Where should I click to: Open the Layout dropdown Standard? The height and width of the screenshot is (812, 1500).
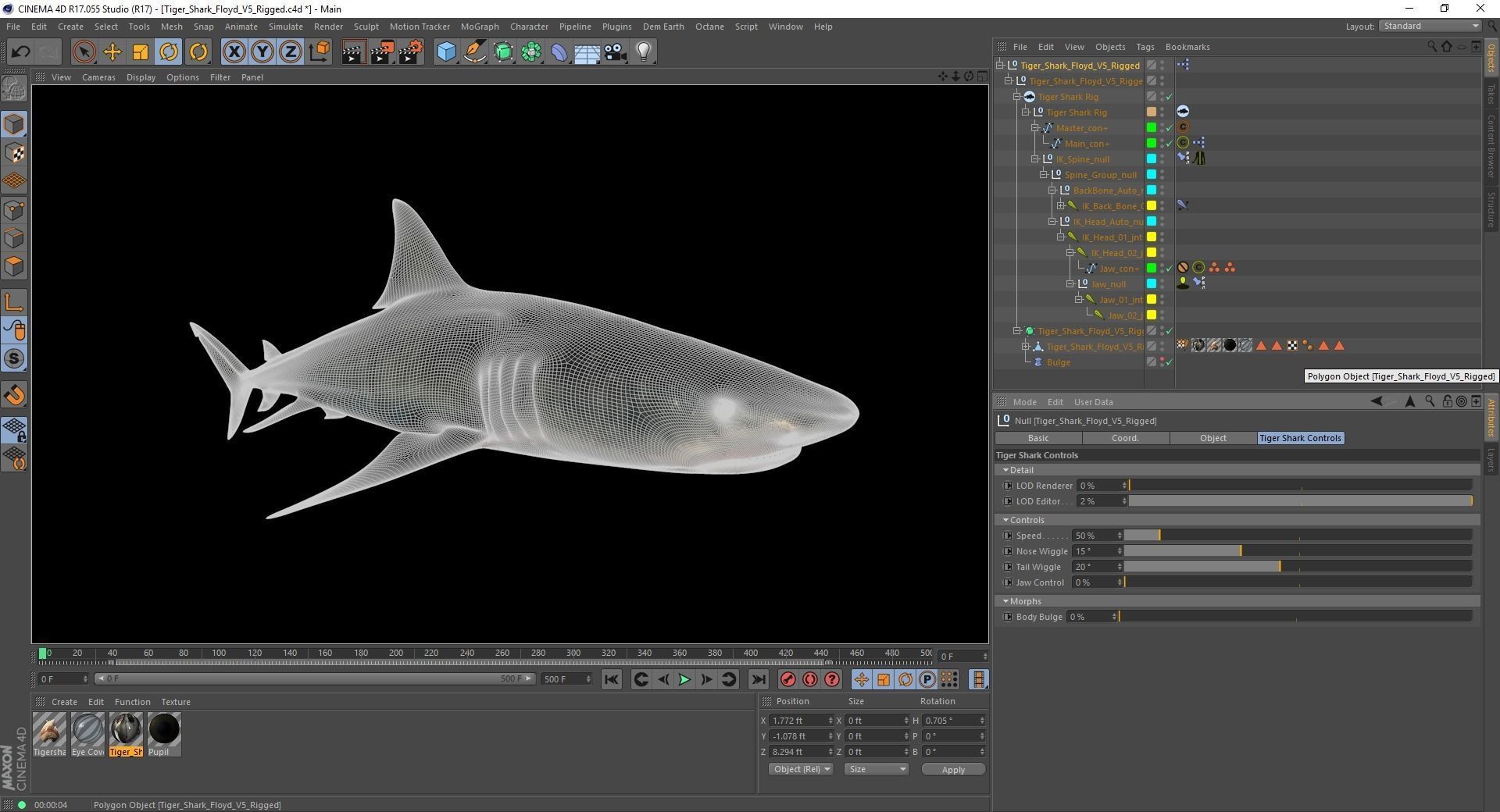click(x=1430, y=26)
